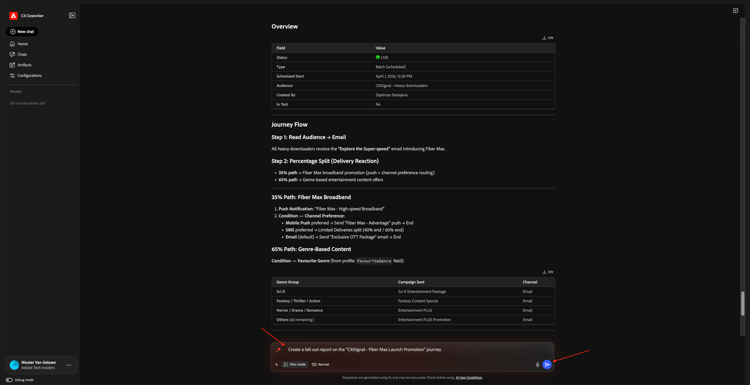Click the "Mobile Push preferred" bullet line
Viewport: 750px width, 385px height.
[x=350, y=223]
